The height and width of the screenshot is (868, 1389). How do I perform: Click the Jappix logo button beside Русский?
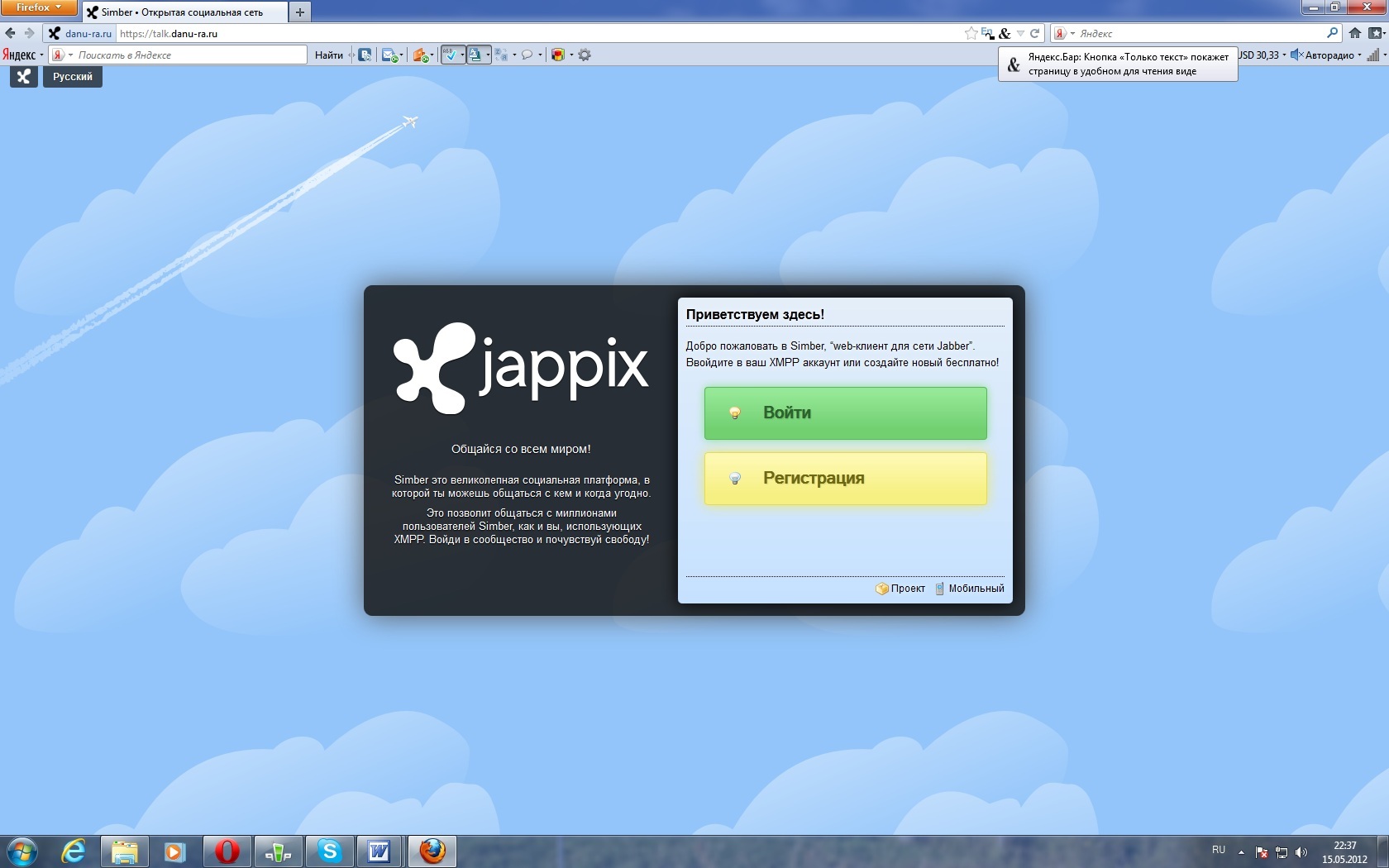[x=24, y=77]
